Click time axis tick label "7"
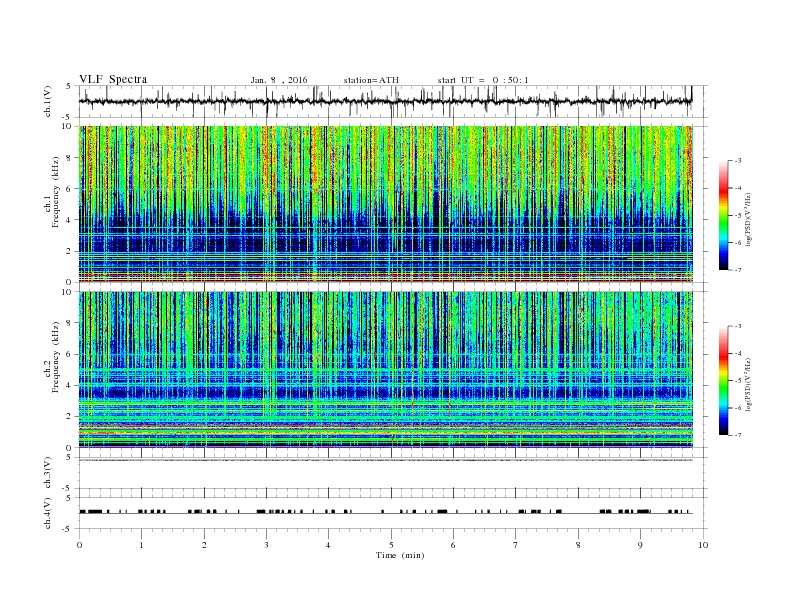This screenshot has height=612, width=792. click(516, 545)
